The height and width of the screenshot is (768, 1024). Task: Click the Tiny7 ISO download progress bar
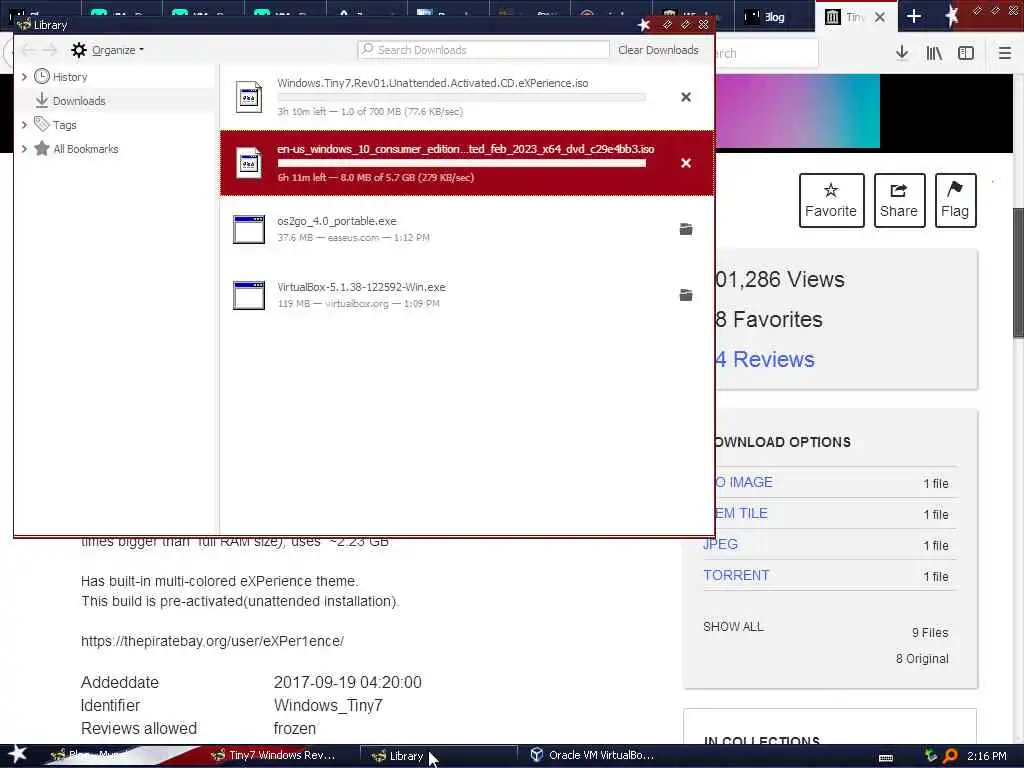pyautogui.click(x=462, y=97)
